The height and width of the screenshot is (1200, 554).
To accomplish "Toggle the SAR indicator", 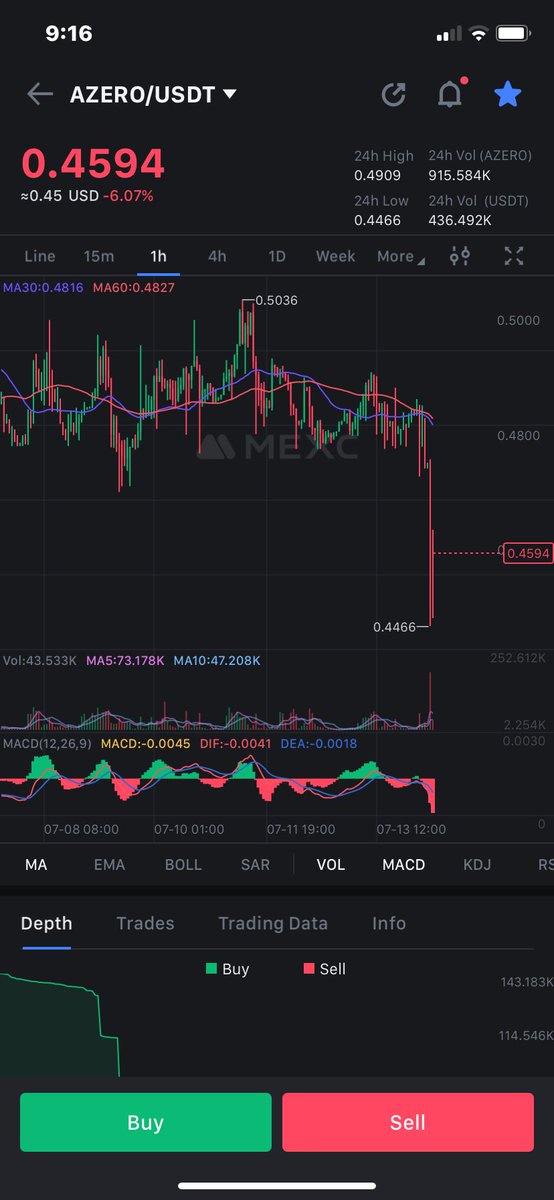I will tap(256, 864).
